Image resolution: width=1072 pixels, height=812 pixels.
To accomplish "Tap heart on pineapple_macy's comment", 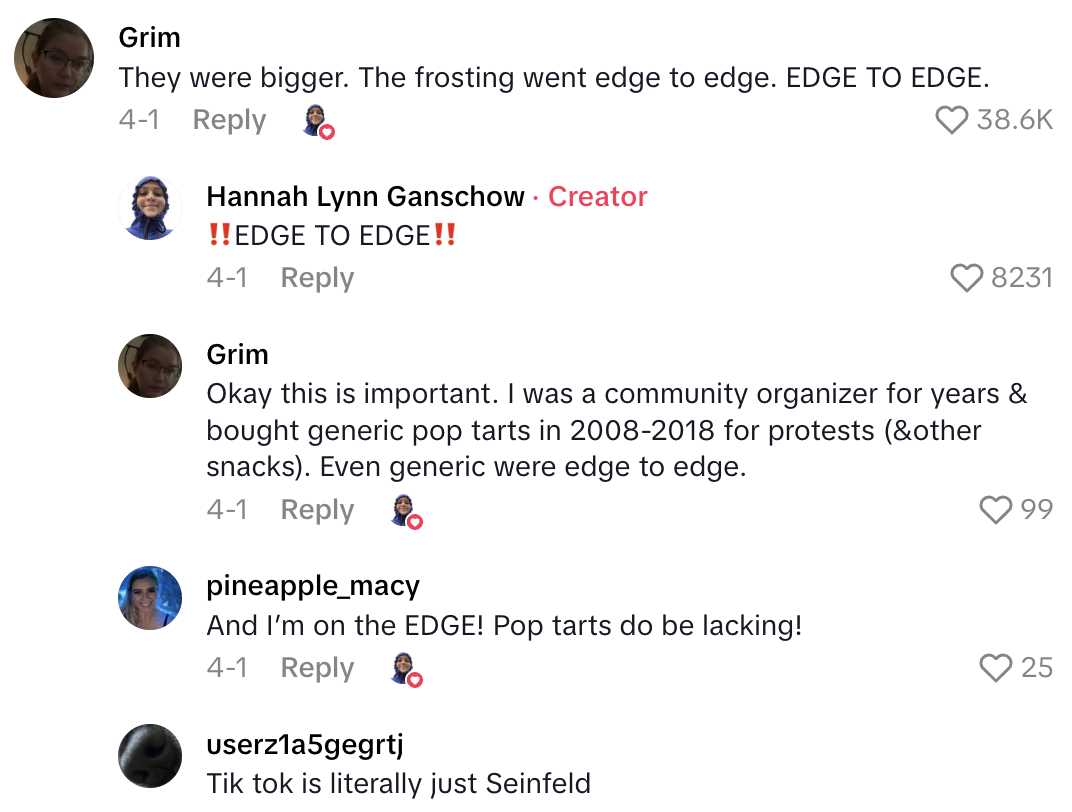I will click(996, 667).
